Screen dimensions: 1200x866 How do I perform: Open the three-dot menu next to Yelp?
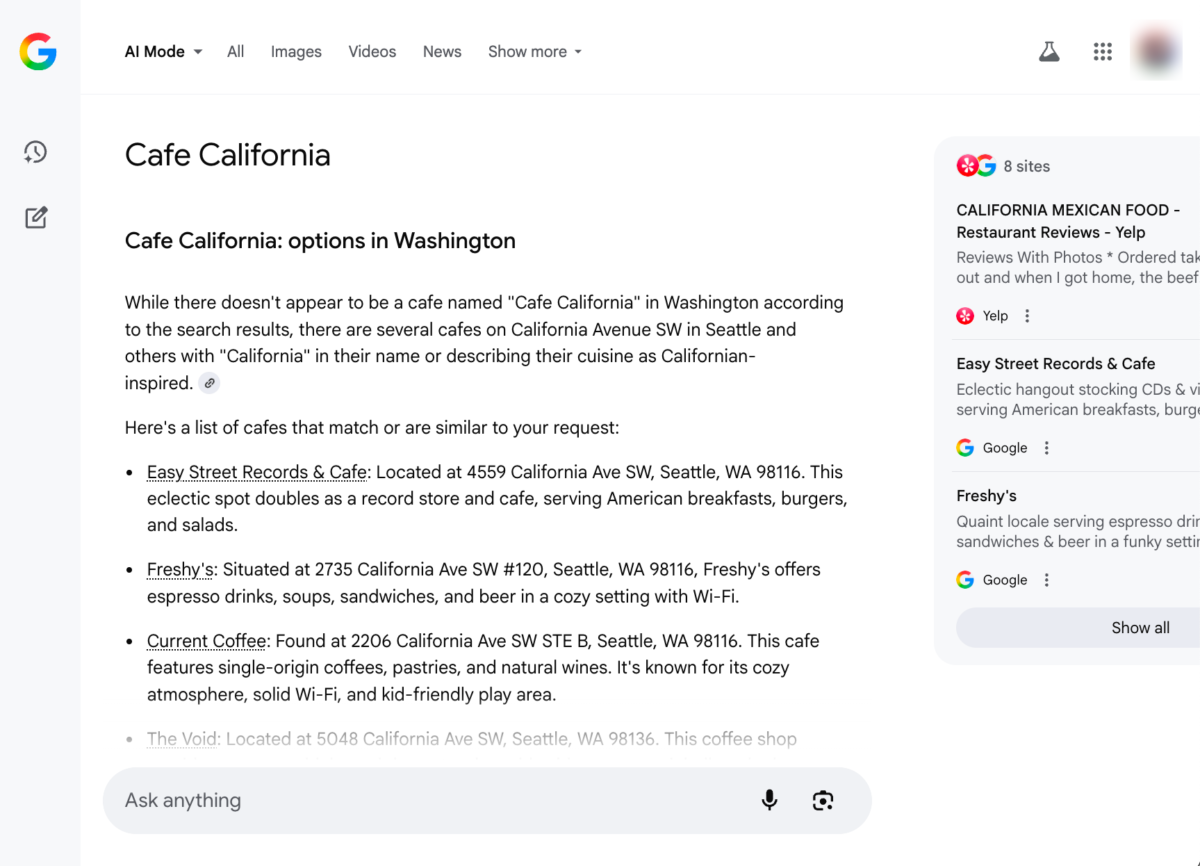tap(1027, 316)
